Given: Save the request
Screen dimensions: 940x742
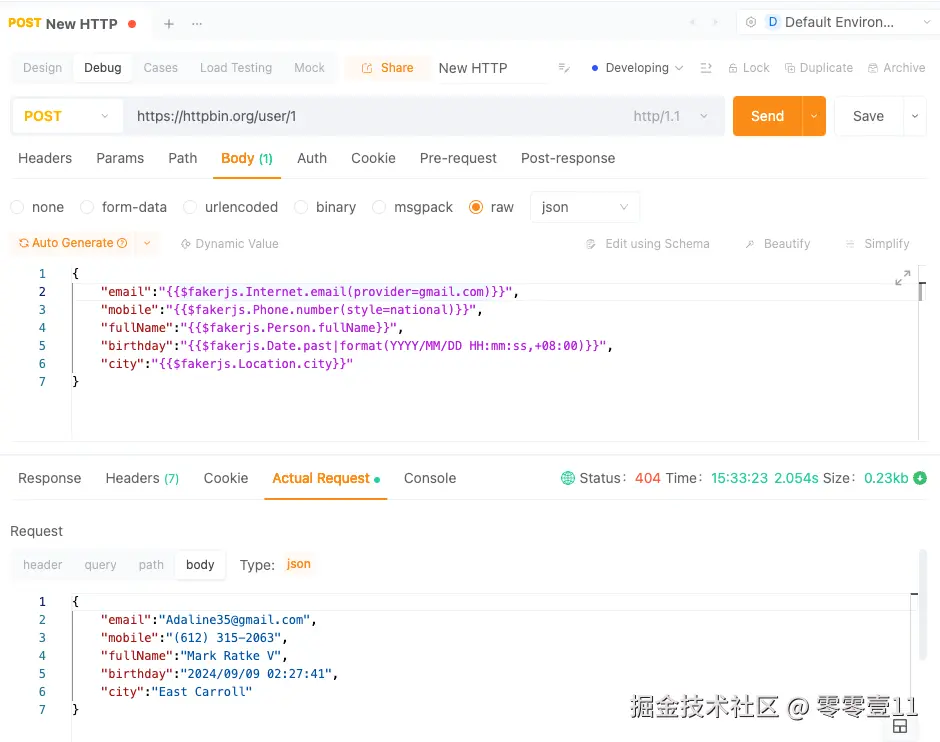Looking at the screenshot, I should [x=868, y=116].
